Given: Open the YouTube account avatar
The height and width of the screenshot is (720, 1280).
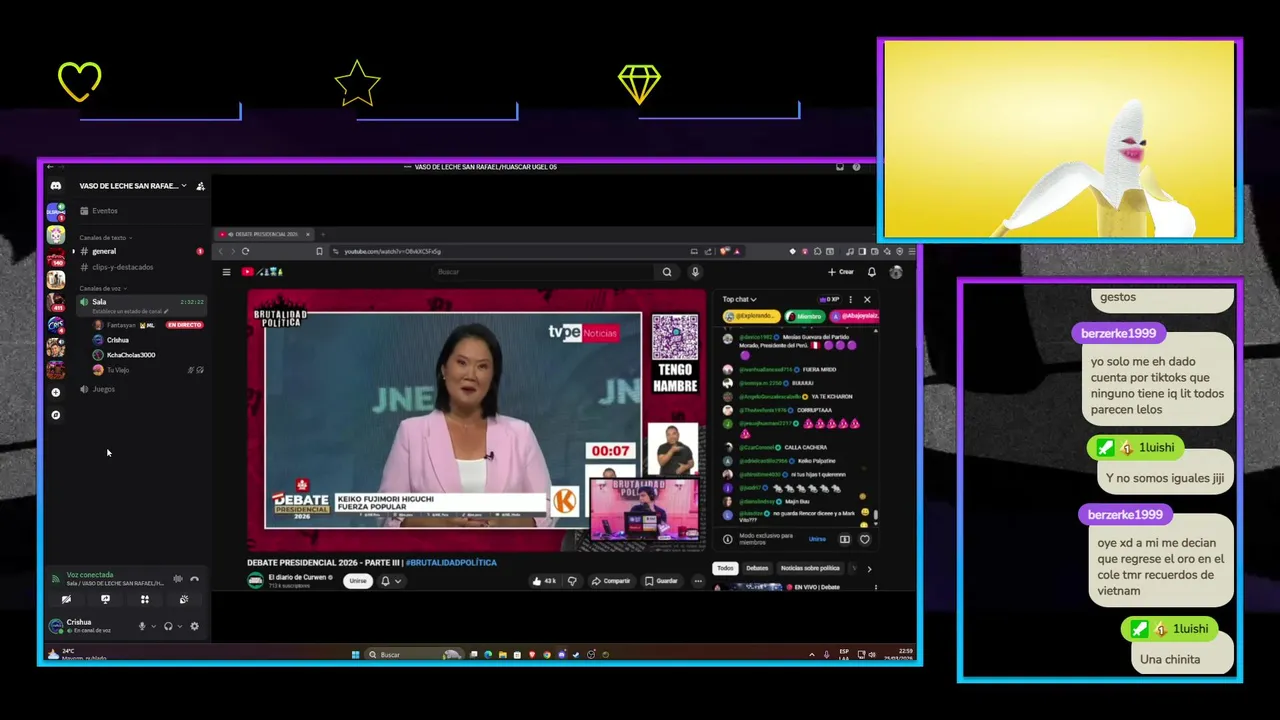Looking at the screenshot, I should coord(896,272).
